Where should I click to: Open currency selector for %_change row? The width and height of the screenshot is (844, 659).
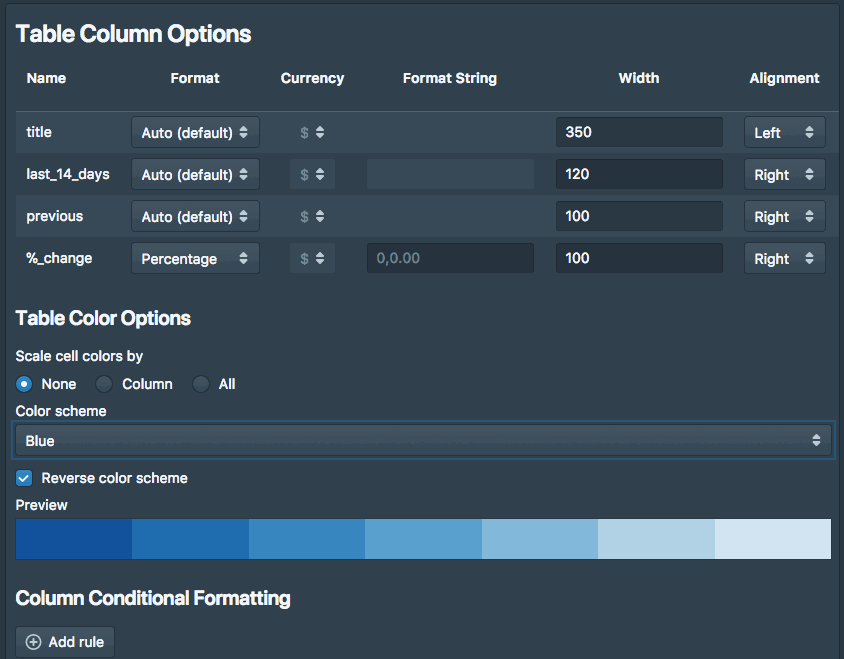click(312, 258)
